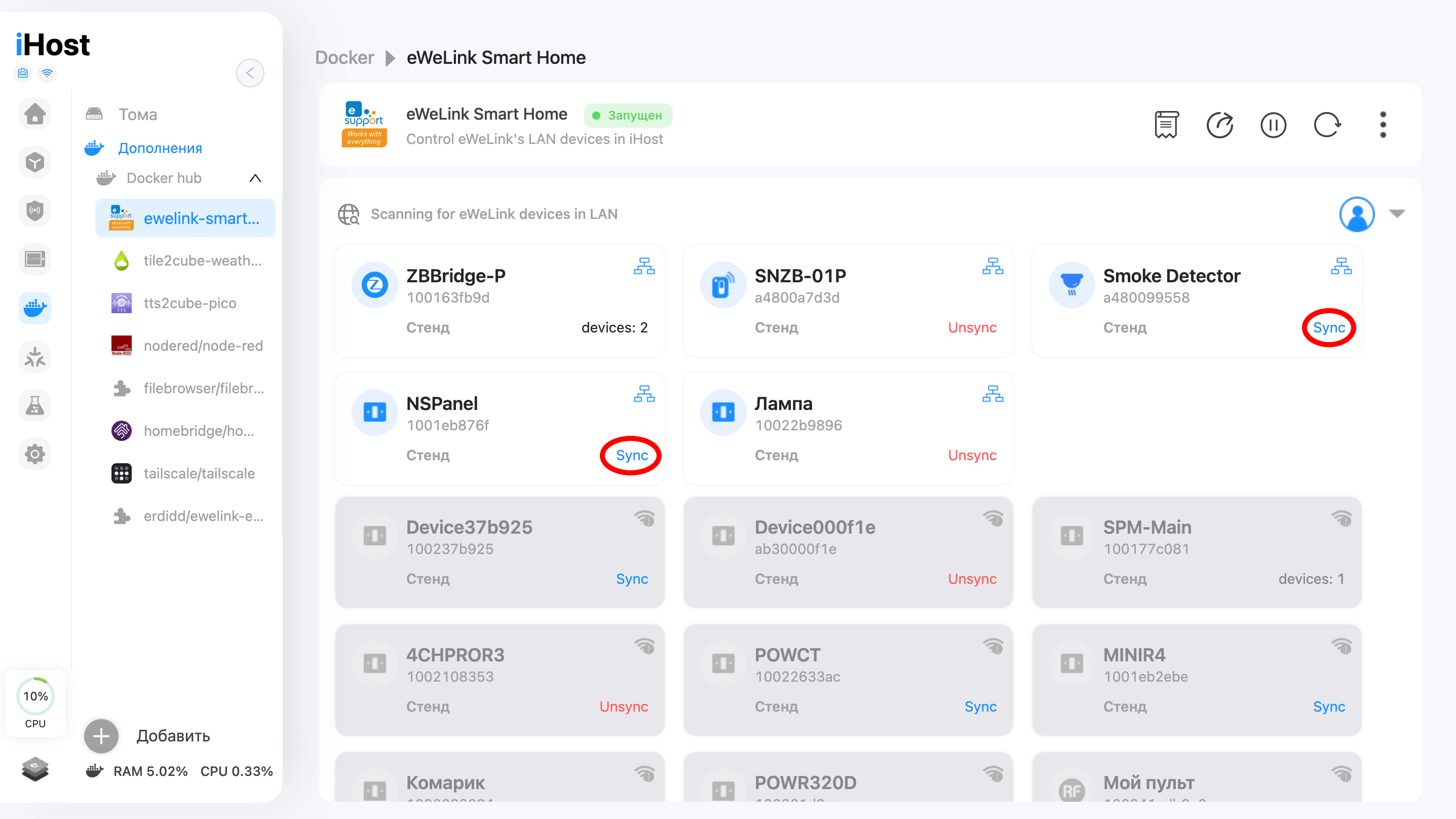This screenshot has height=819, width=1456.
Task: Open the security shield icon in left rail
Action: pos(35,211)
